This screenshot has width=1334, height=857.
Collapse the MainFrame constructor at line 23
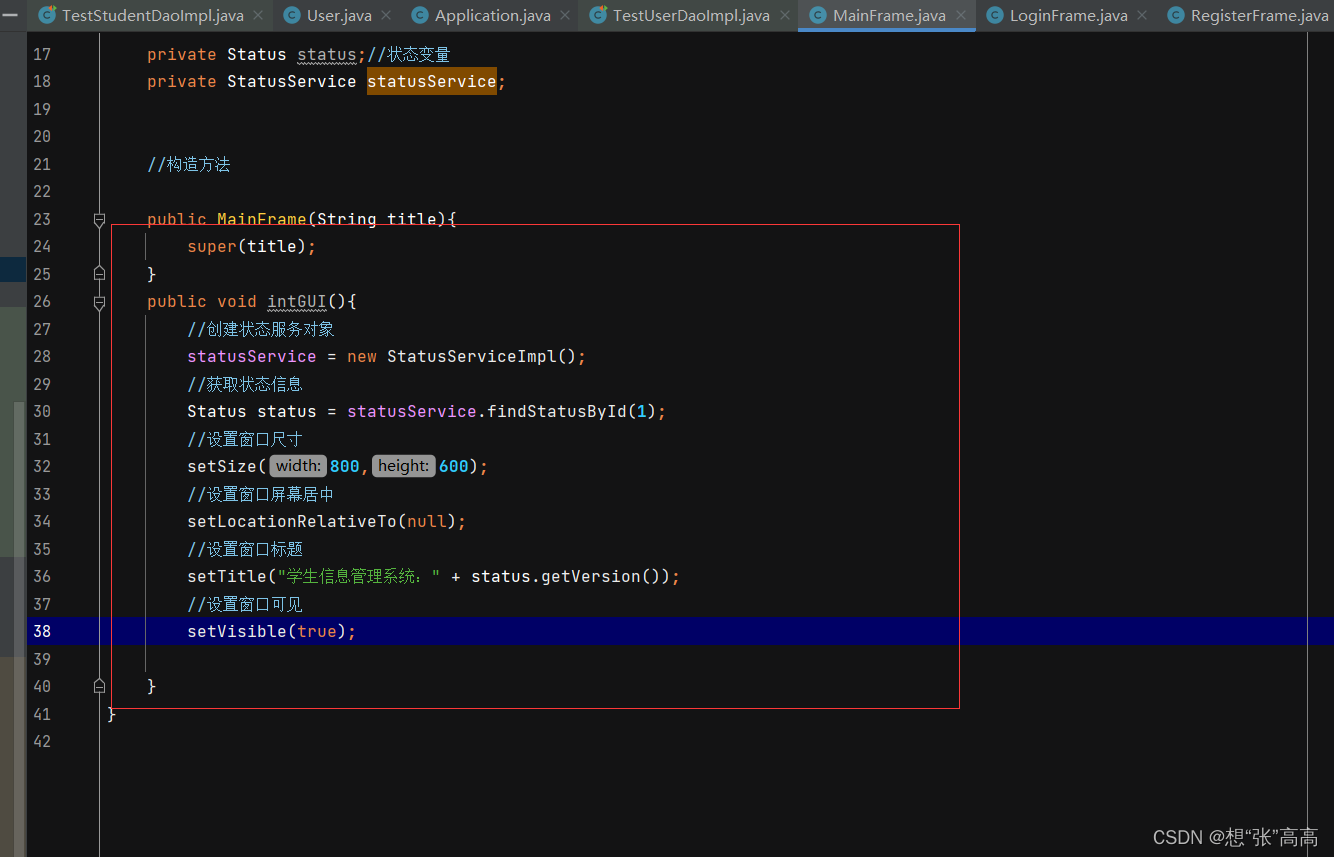(99, 219)
